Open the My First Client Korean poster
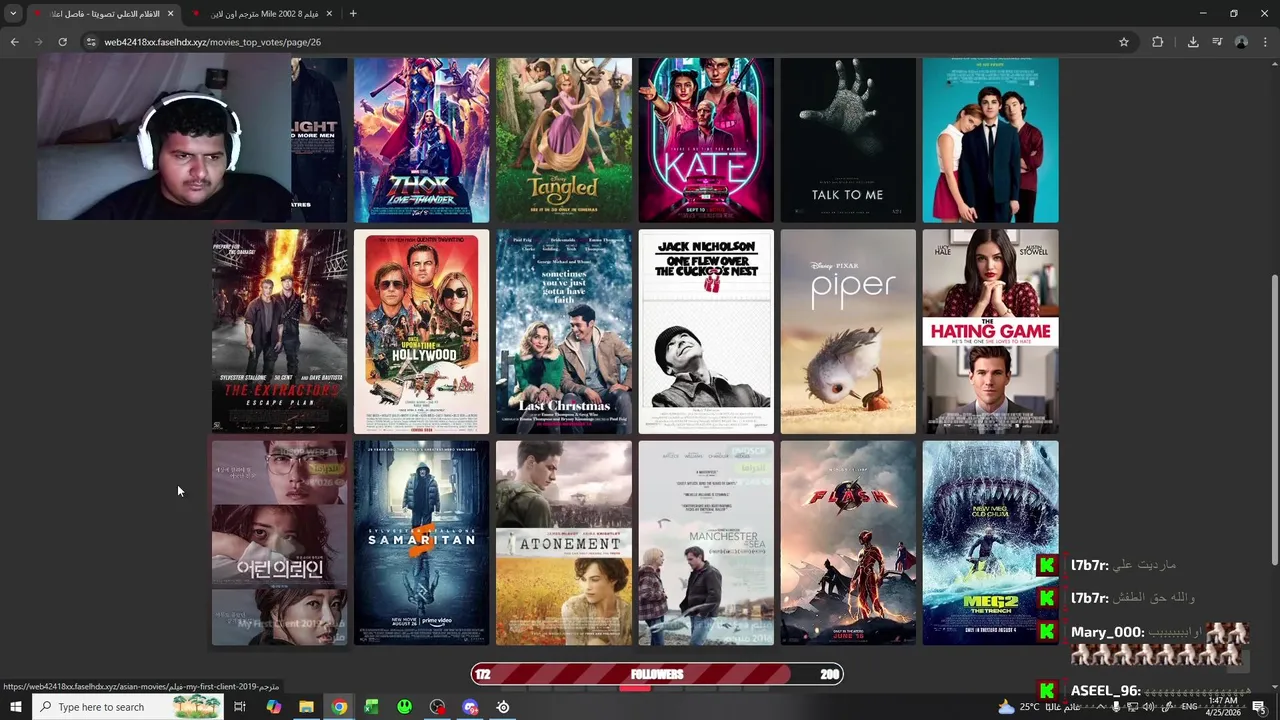This screenshot has width=1280, height=720. [x=279, y=543]
